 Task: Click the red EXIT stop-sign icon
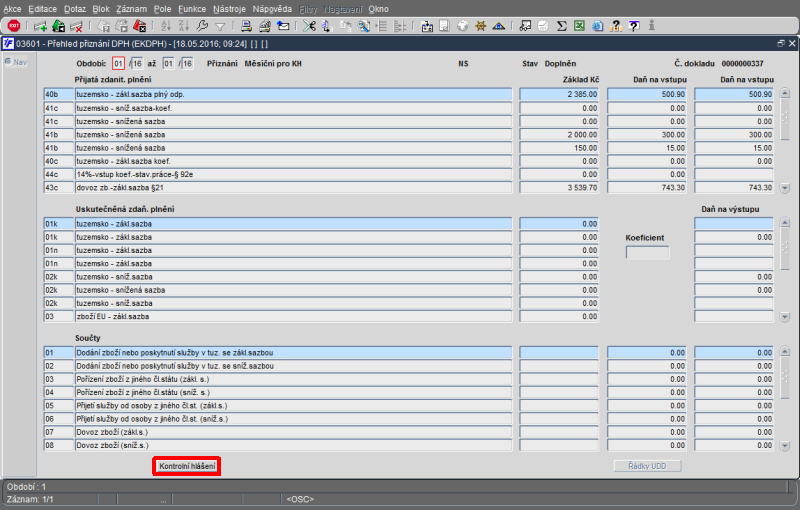click(14, 26)
